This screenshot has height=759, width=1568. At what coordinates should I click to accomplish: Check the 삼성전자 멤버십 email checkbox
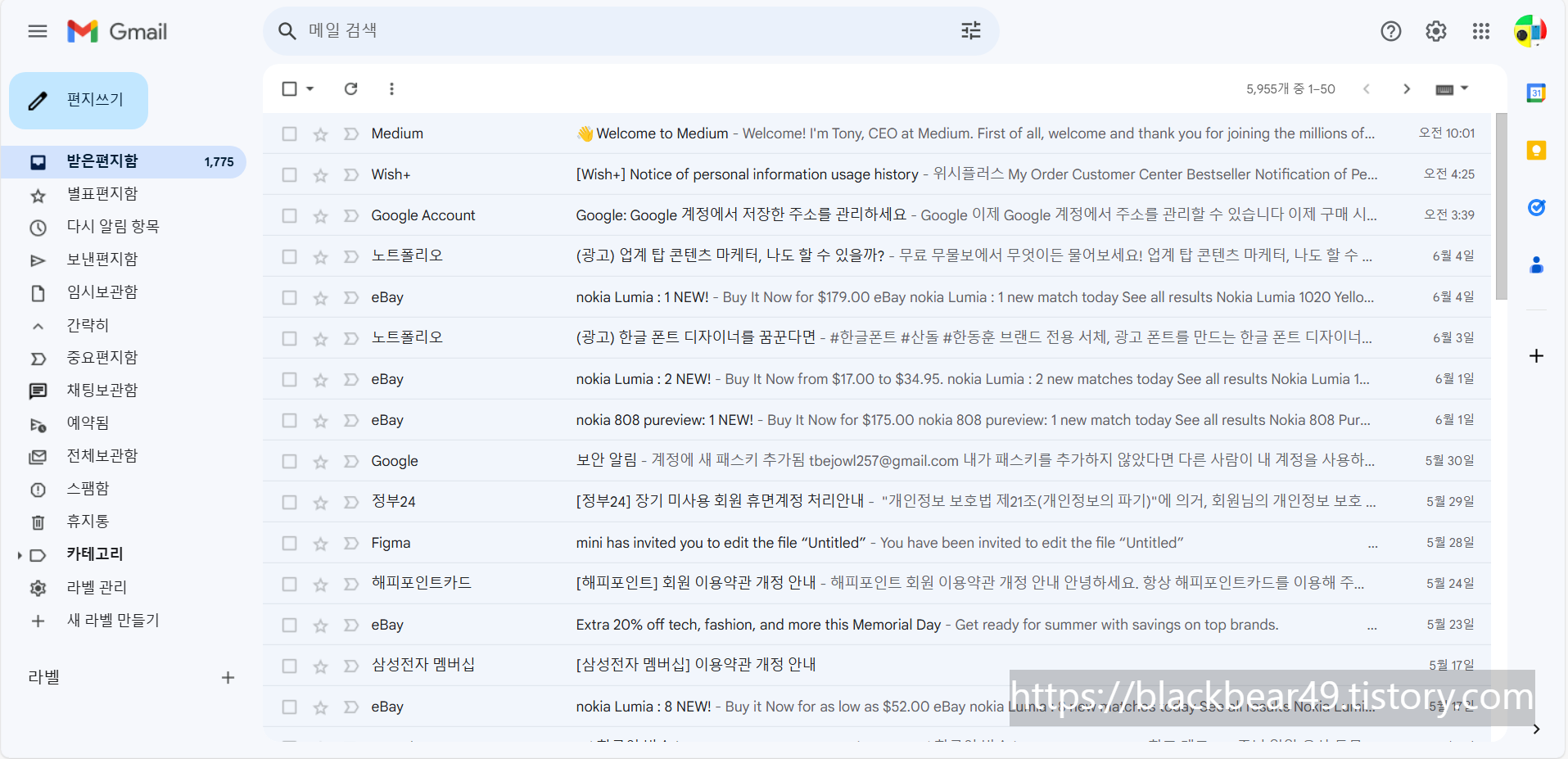[289, 666]
